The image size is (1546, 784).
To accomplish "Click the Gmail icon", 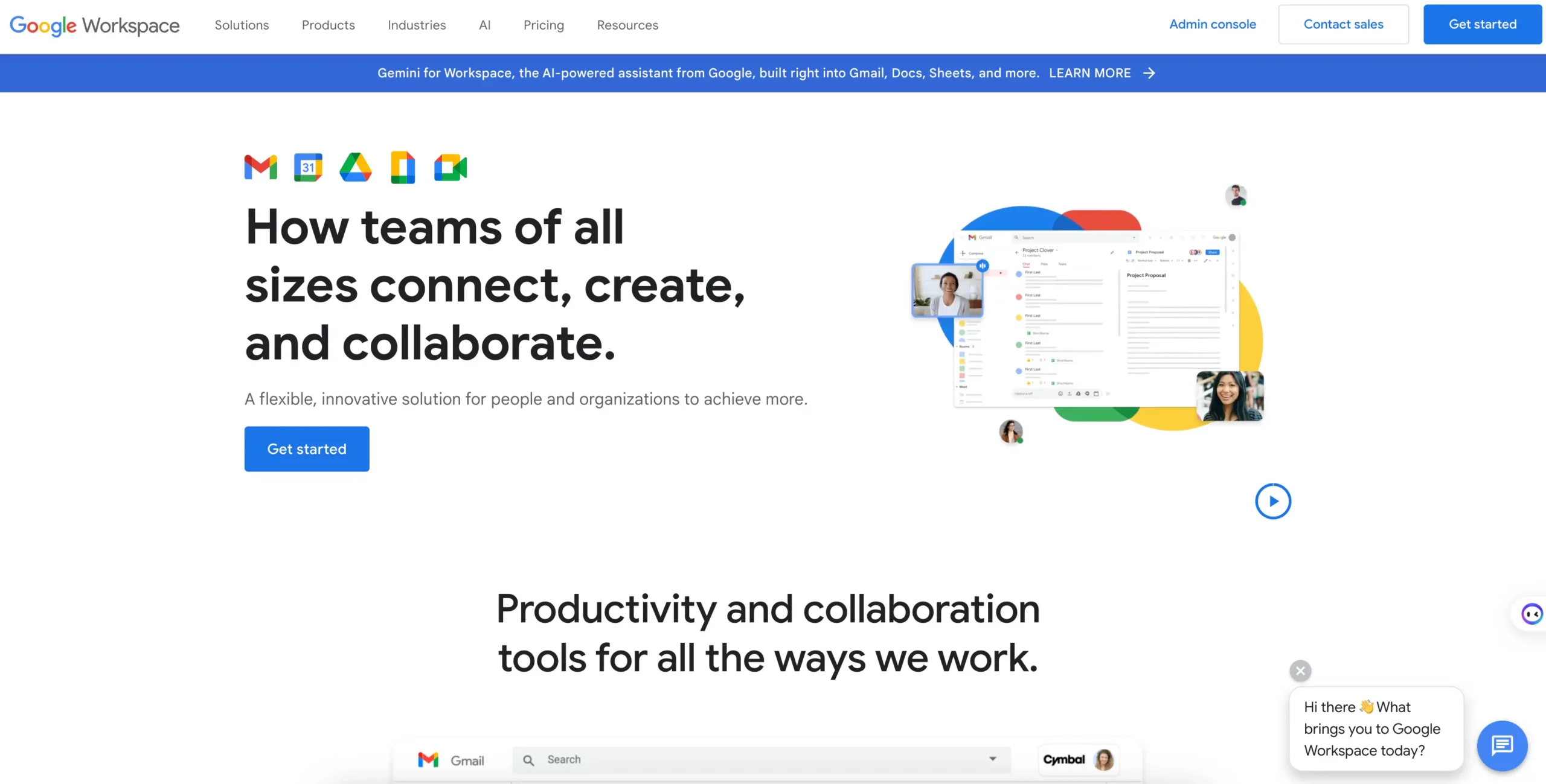I will (261, 167).
